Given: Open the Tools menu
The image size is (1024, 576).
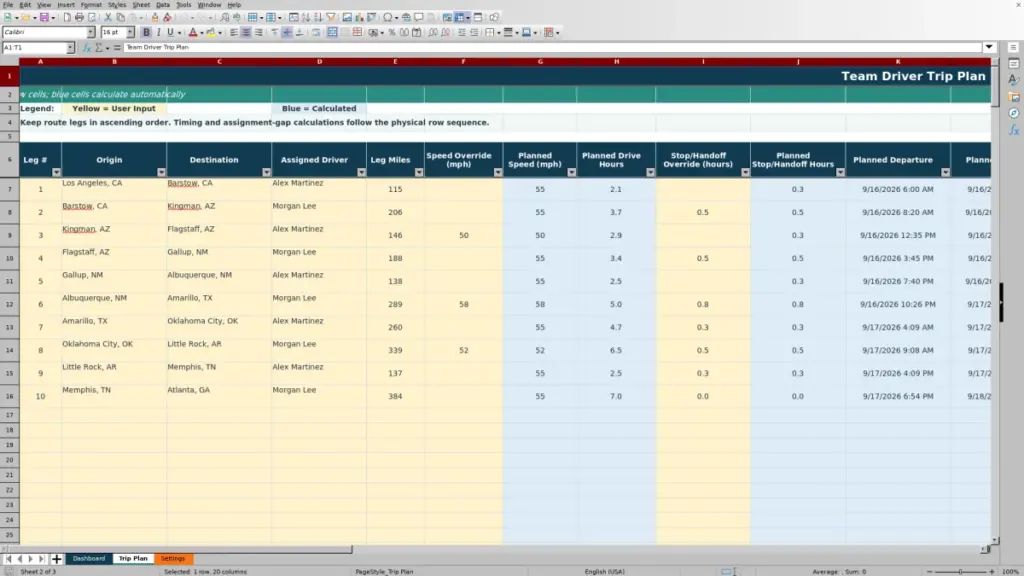Looking at the screenshot, I should coord(184,5).
